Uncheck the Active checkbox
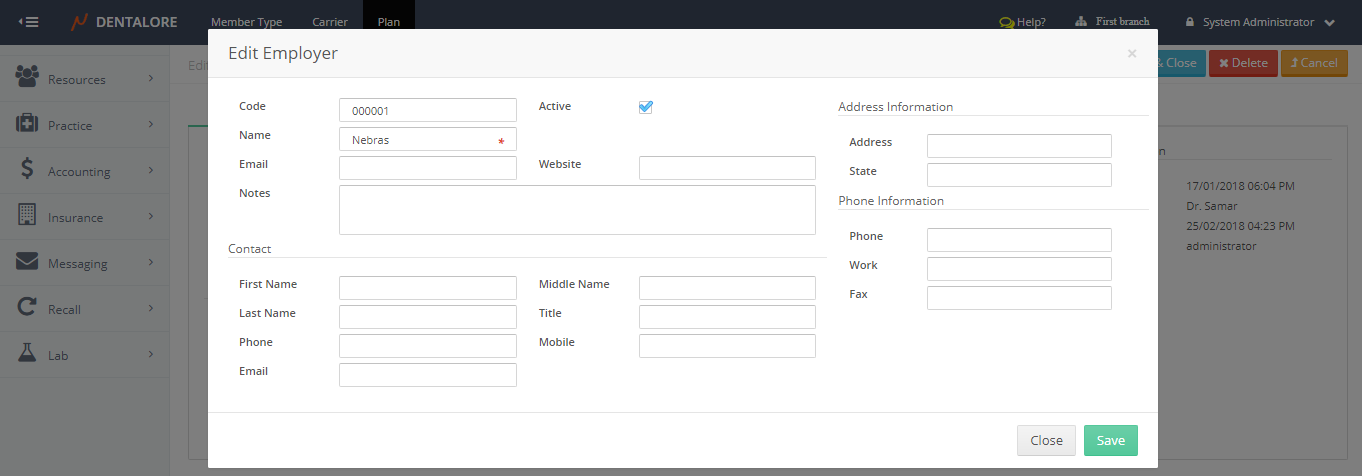The image size is (1362, 476). tap(646, 107)
